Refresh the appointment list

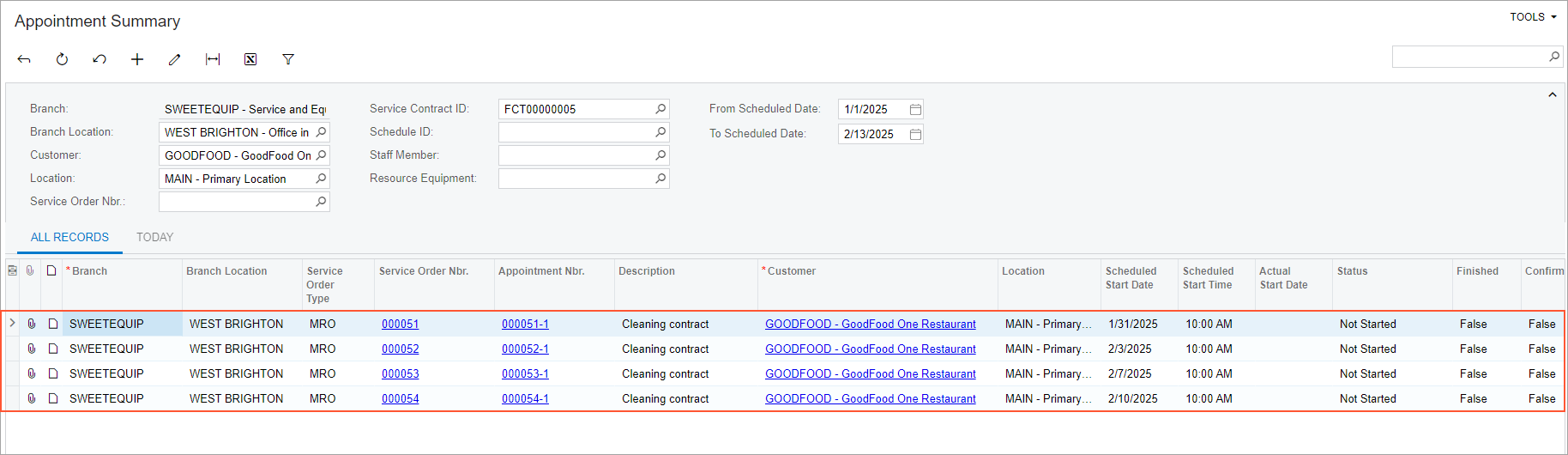[x=62, y=59]
